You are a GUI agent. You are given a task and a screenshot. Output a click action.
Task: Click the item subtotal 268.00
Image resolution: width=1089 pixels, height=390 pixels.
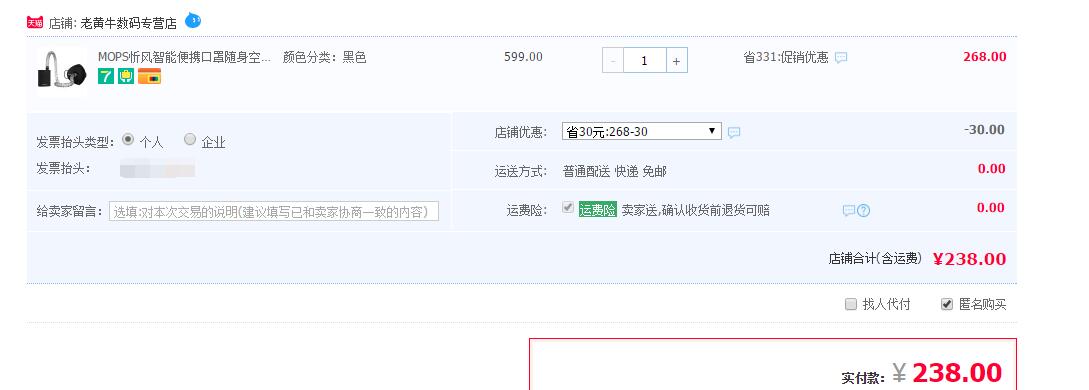click(985, 57)
